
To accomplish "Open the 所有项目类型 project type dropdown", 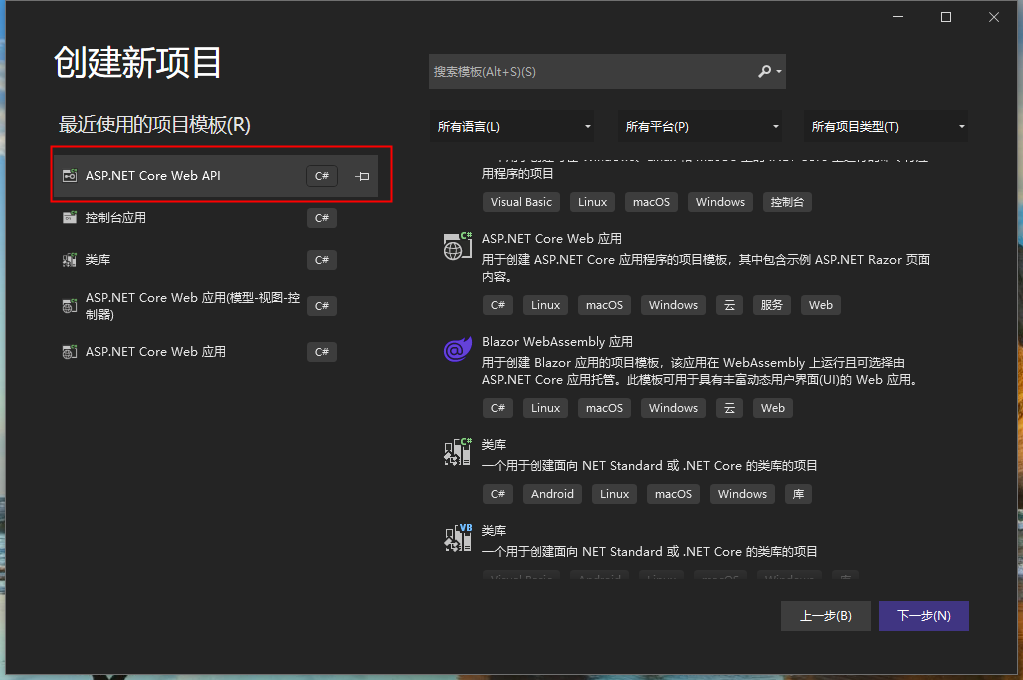I will coord(886,127).
